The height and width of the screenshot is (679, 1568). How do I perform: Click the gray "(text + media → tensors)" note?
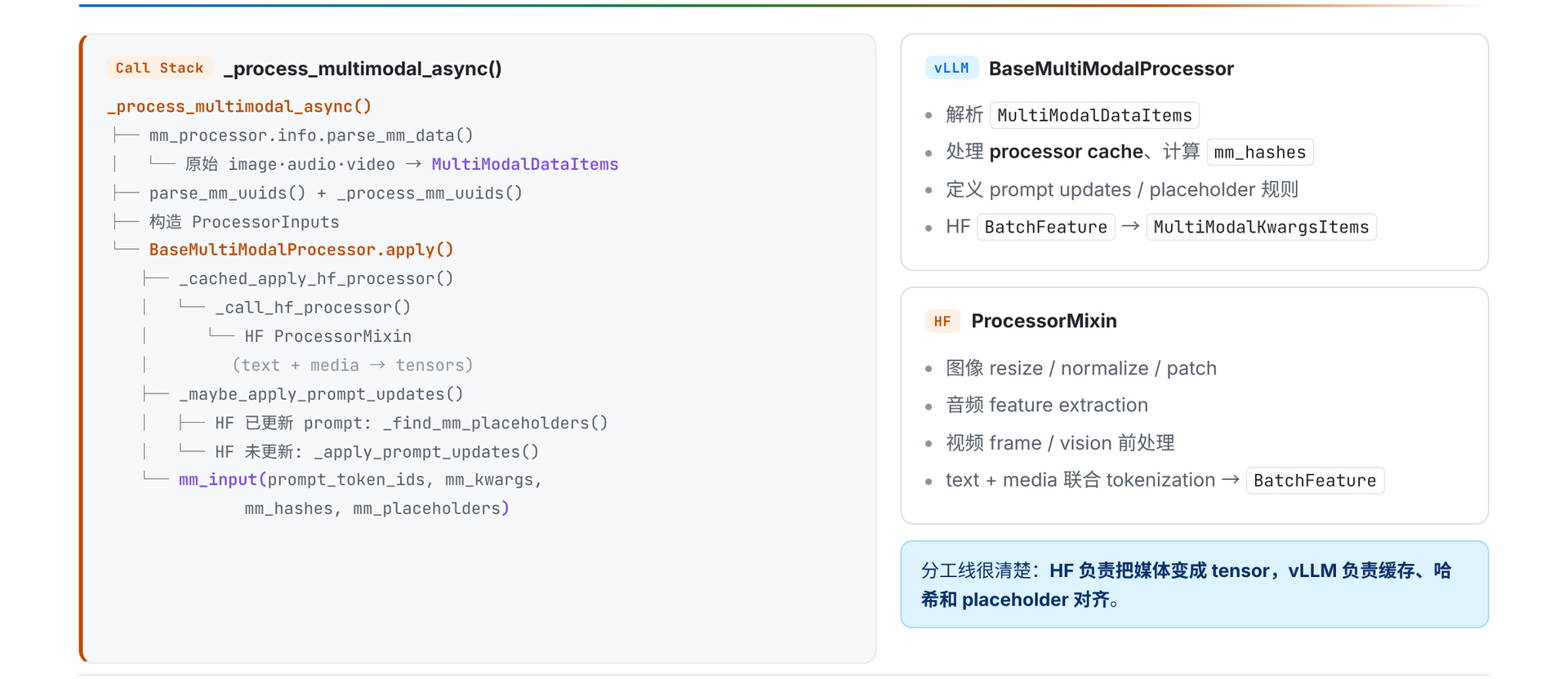point(353,366)
